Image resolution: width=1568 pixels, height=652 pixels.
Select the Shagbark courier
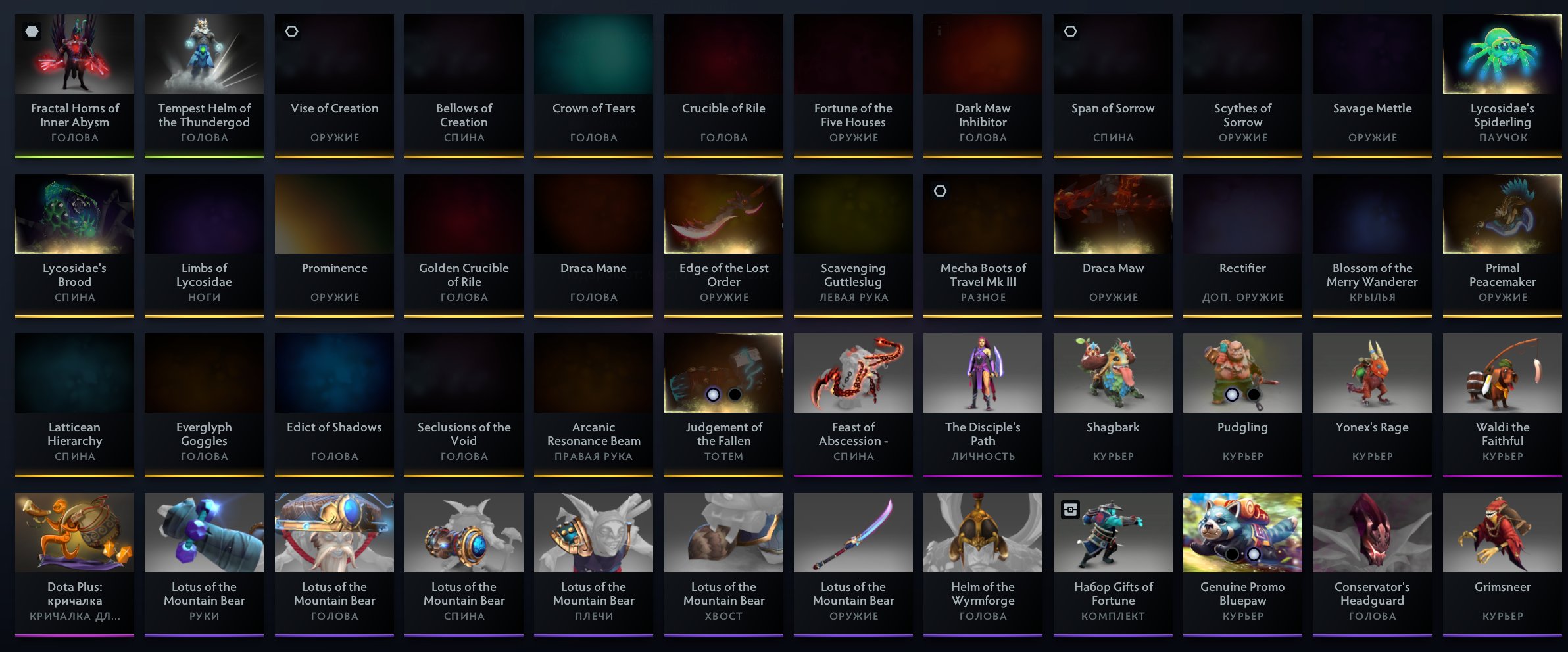pos(1113,405)
